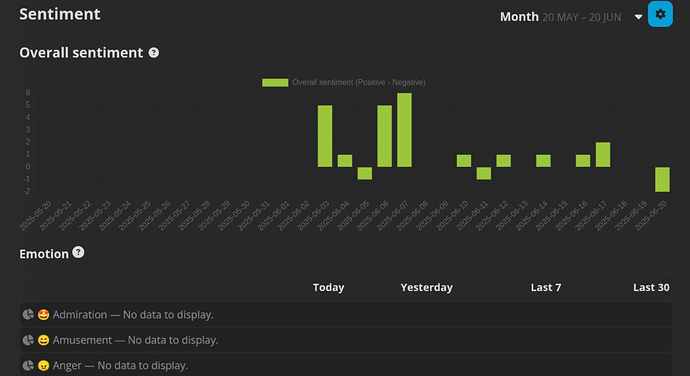Click the 20 MAY – 20 JUN date range
Image resolution: width=690 pixels, height=376 pixels.
pos(582,17)
